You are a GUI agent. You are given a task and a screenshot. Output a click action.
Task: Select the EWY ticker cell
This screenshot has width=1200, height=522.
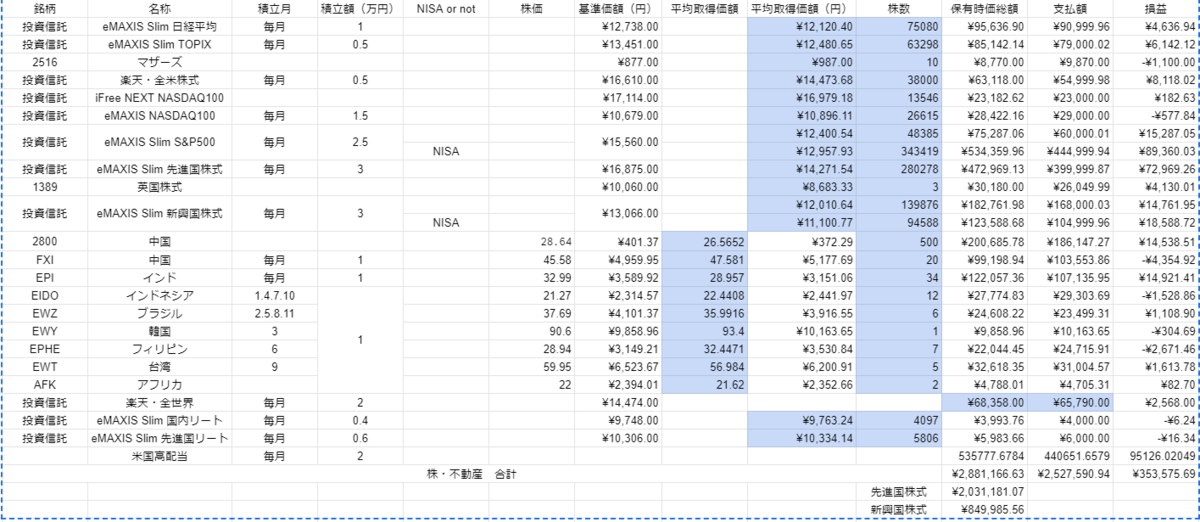[45, 331]
